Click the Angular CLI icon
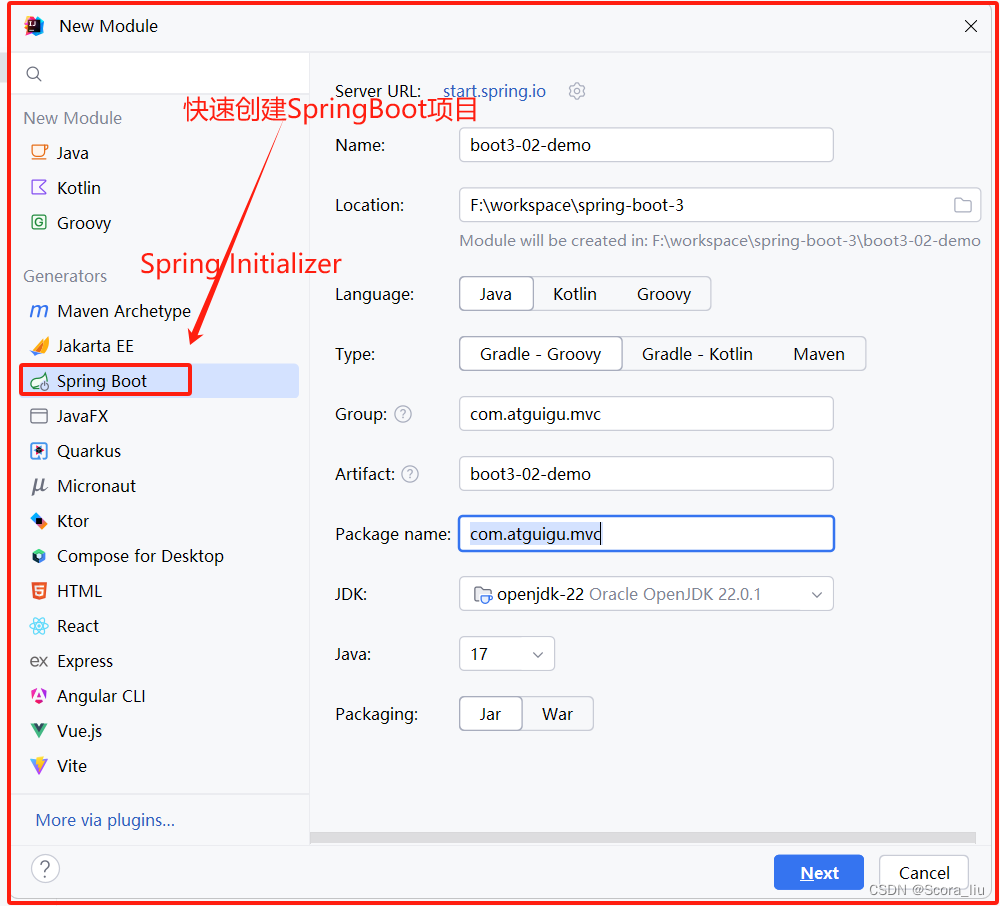Viewport: 1000px width, 906px height. (39, 696)
